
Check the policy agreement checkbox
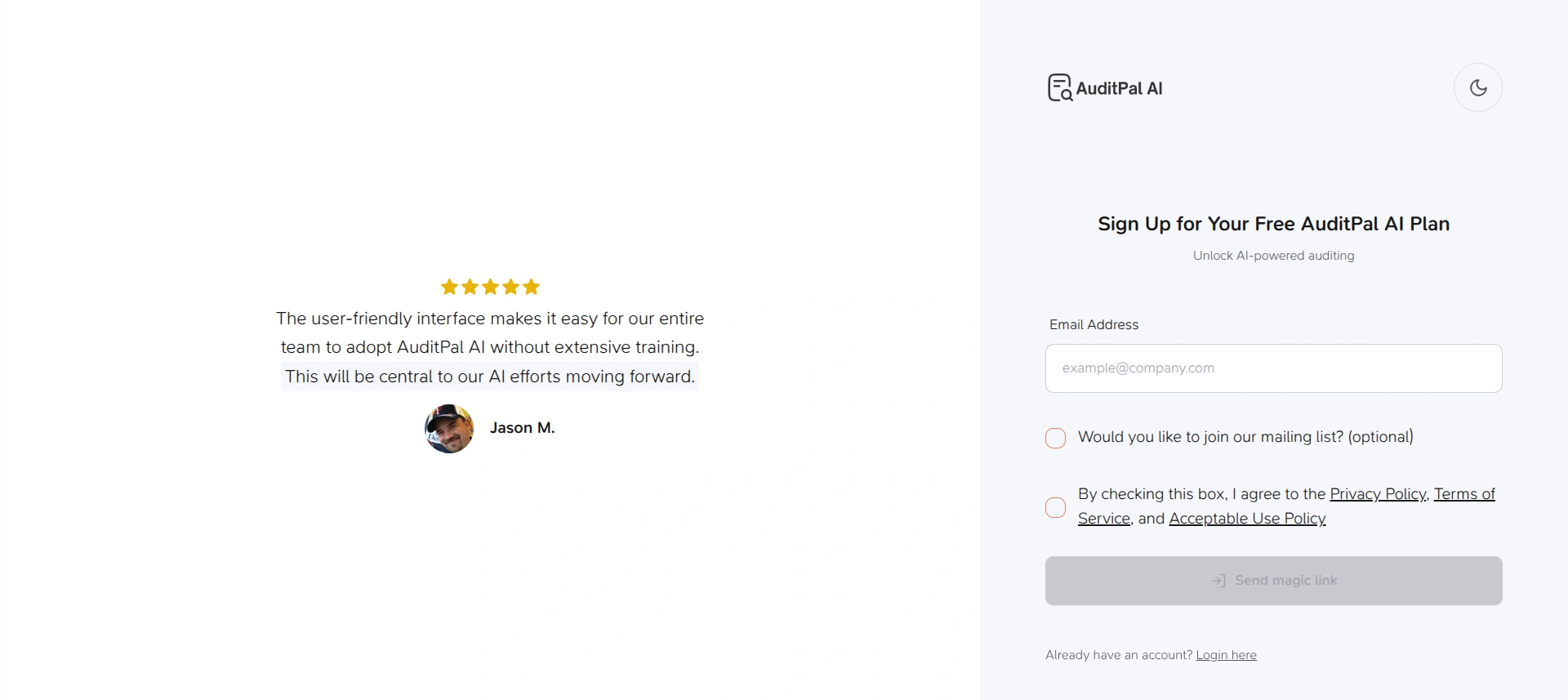(x=1055, y=507)
